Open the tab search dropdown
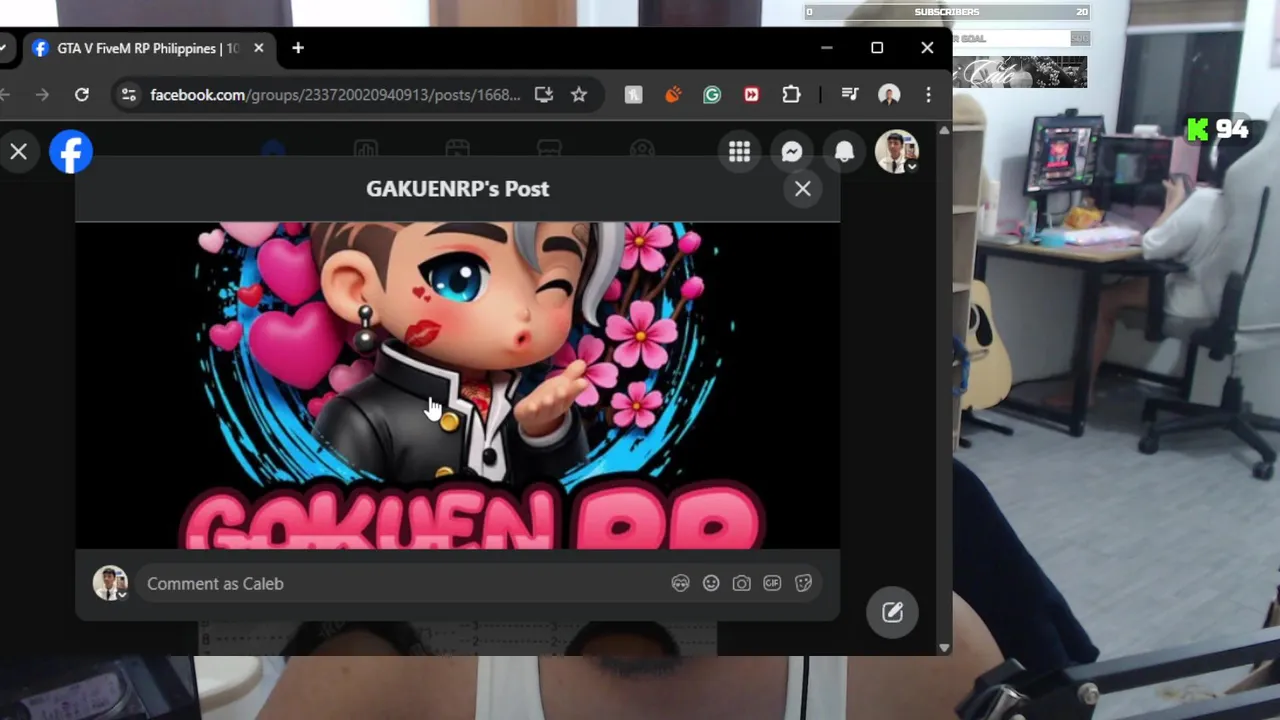The height and width of the screenshot is (720, 1280). (x=4, y=48)
